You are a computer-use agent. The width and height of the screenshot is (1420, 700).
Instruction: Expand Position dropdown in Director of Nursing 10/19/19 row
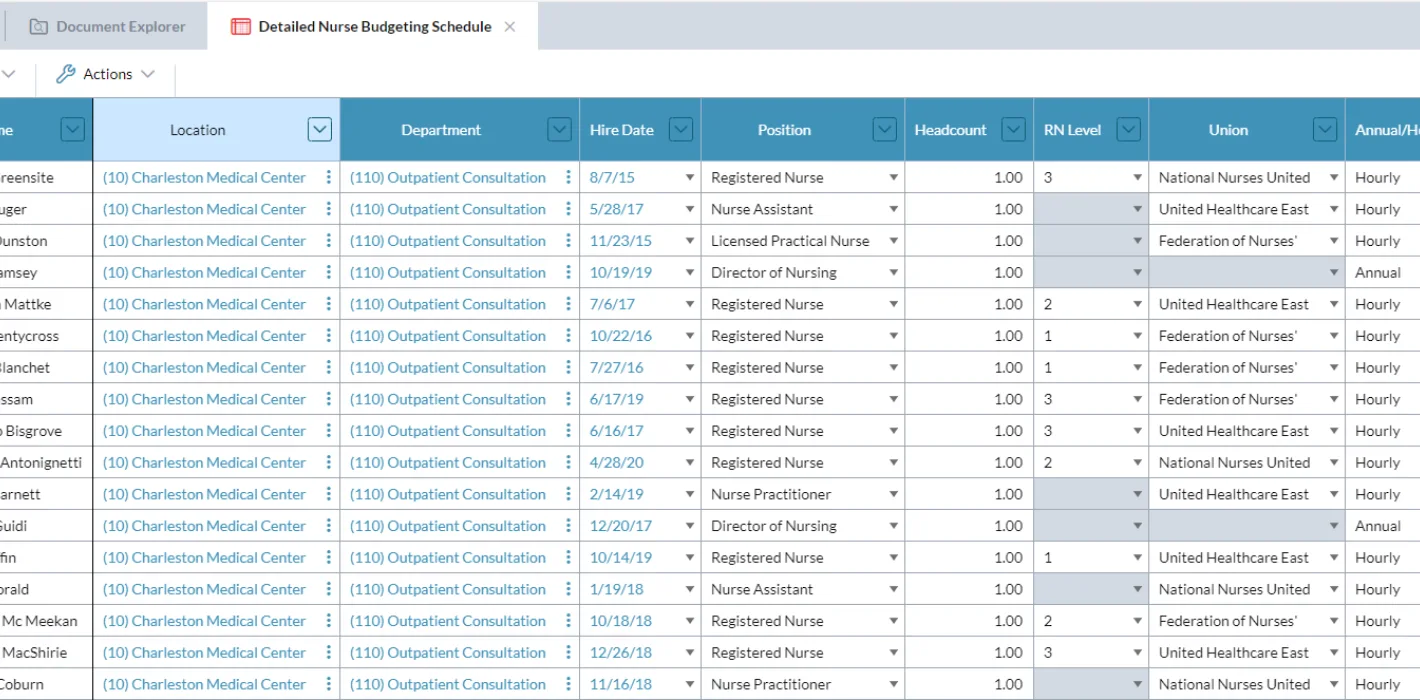(893, 273)
